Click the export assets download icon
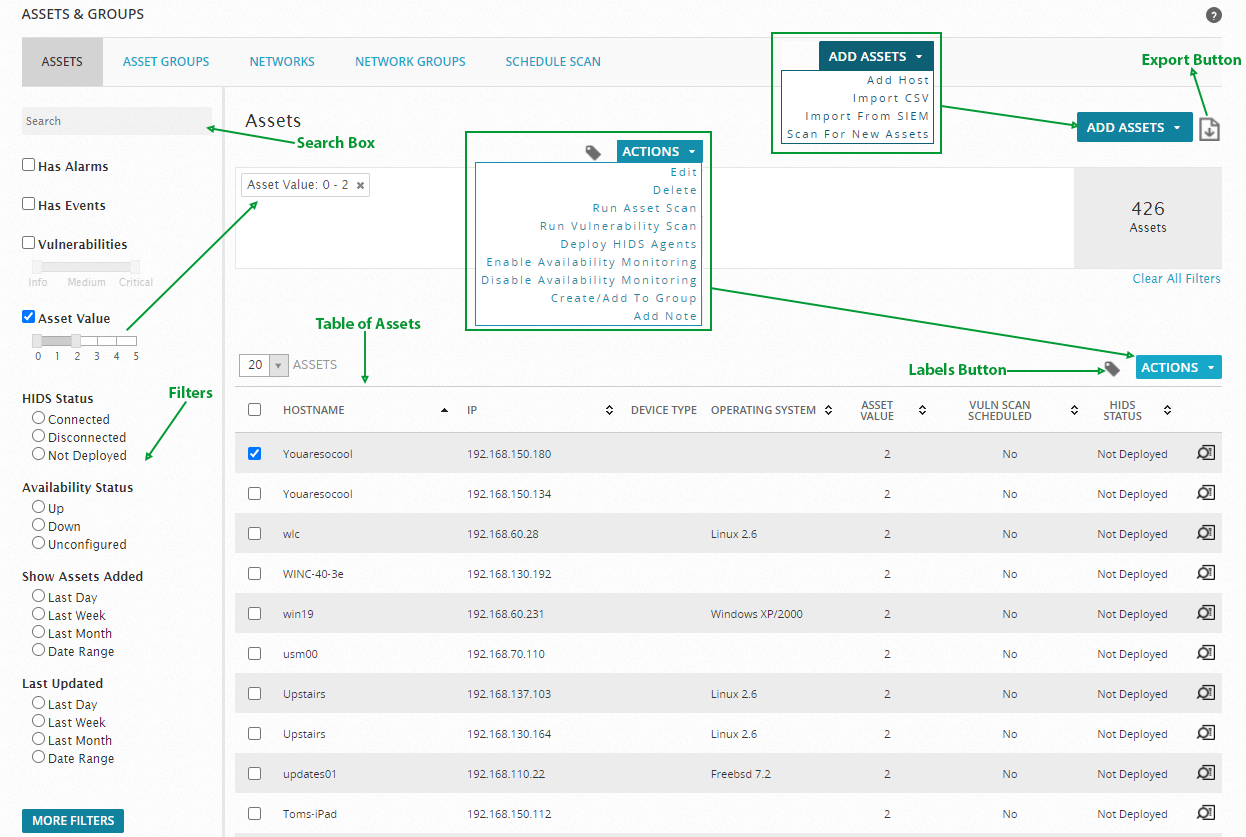Viewport: 1246px width, 837px height. pyautogui.click(x=1209, y=128)
